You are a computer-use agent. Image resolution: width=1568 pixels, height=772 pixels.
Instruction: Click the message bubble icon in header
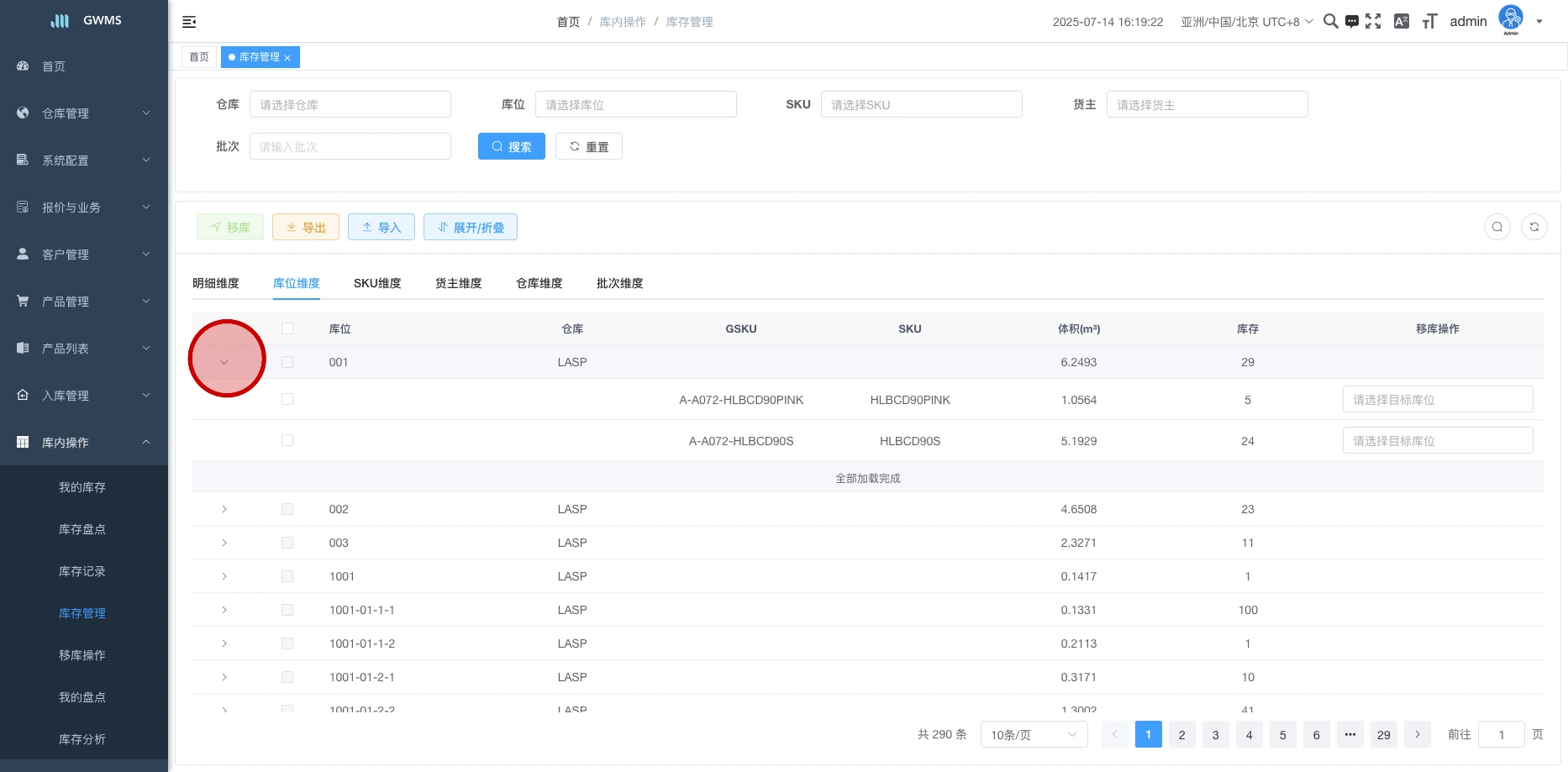pos(1351,22)
